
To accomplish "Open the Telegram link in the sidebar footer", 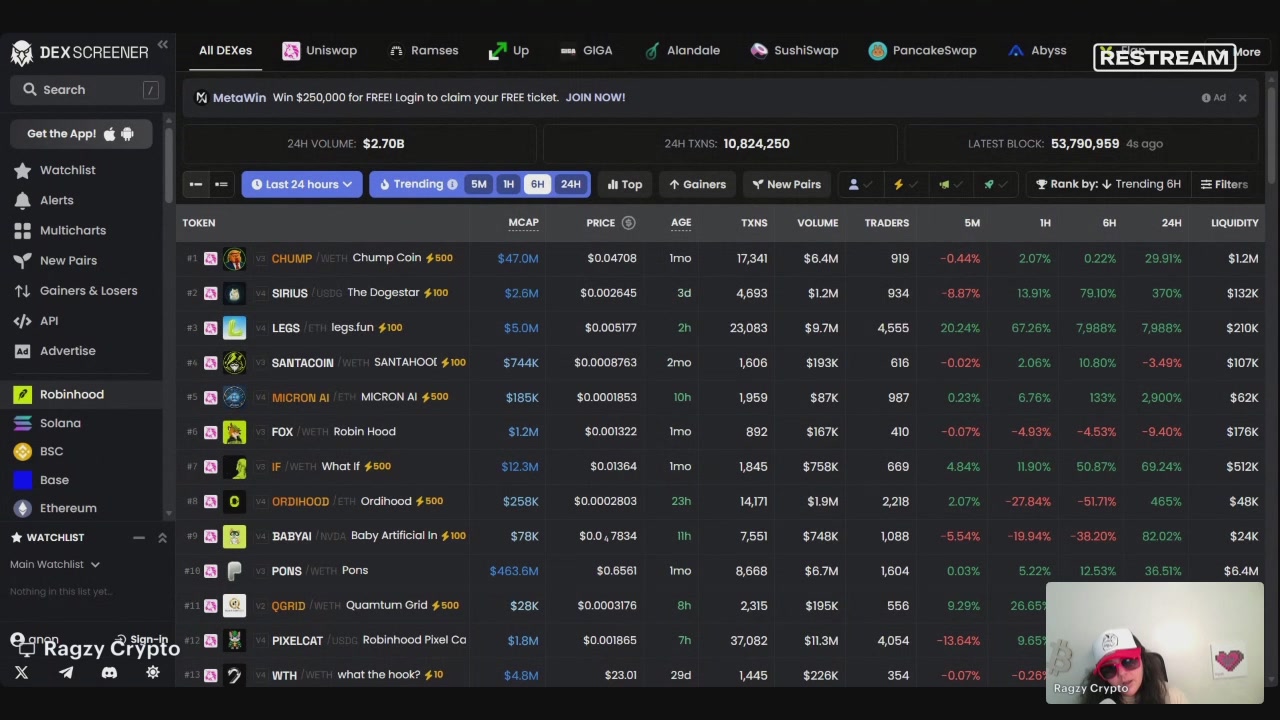I will point(66,673).
